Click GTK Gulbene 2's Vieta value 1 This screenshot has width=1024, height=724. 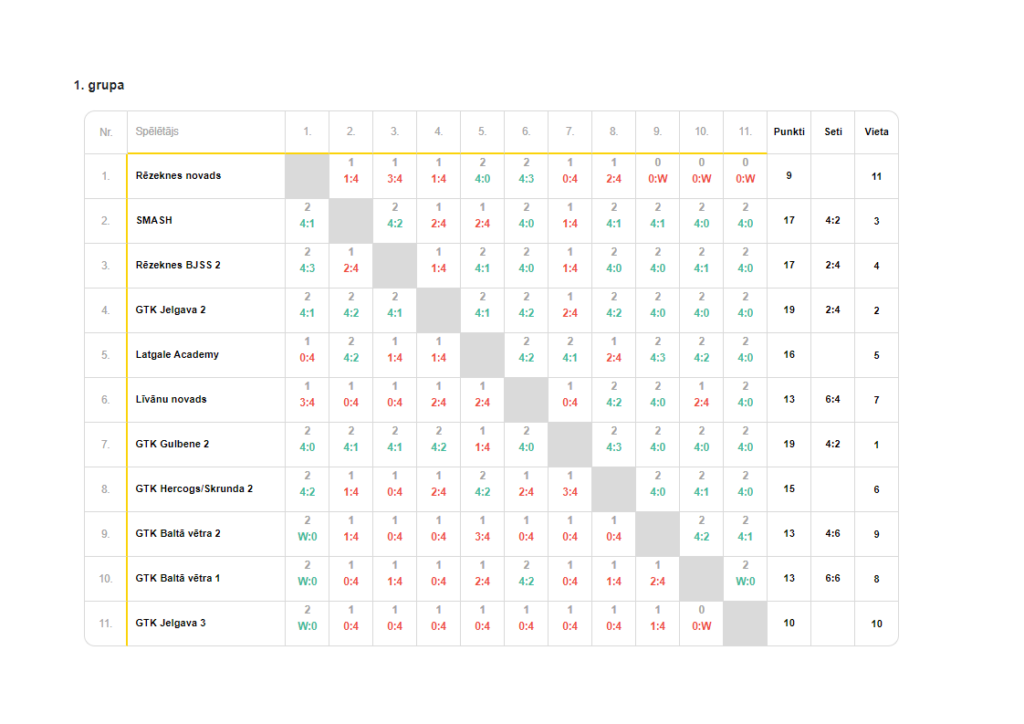pyautogui.click(x=876, y=444)
